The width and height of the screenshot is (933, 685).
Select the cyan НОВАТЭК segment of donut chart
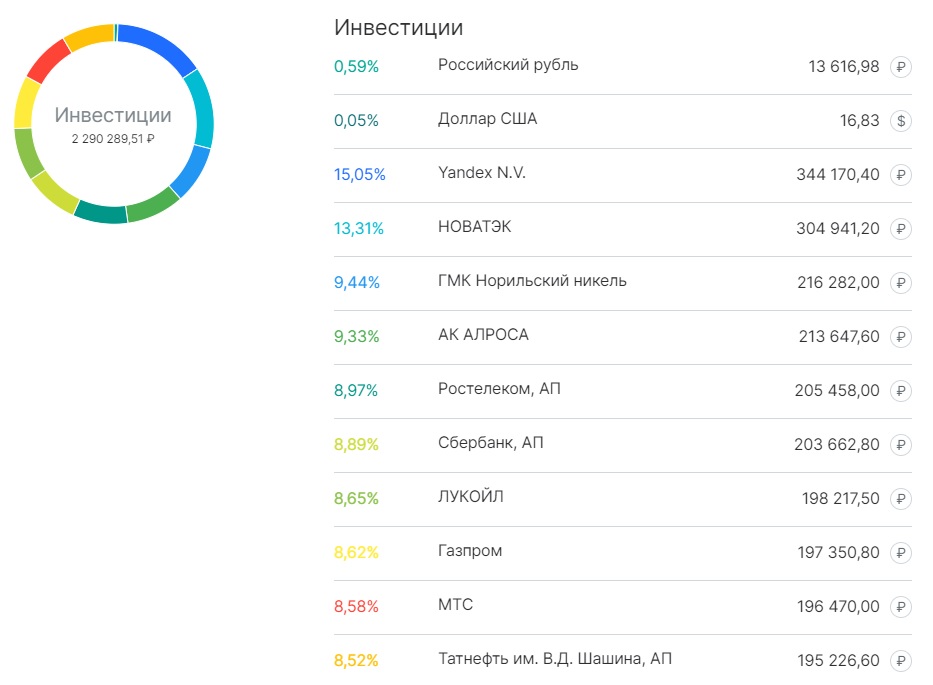coord(202,108)
